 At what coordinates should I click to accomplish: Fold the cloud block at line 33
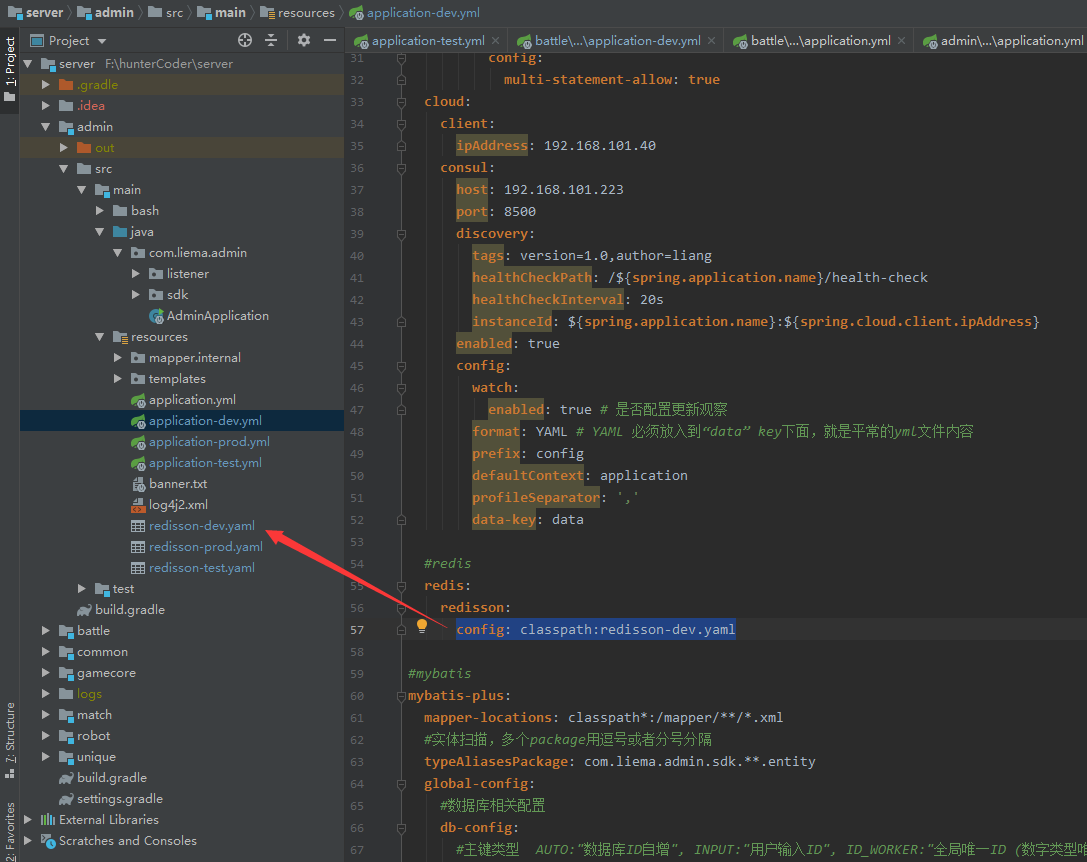(x=401, y=102)
